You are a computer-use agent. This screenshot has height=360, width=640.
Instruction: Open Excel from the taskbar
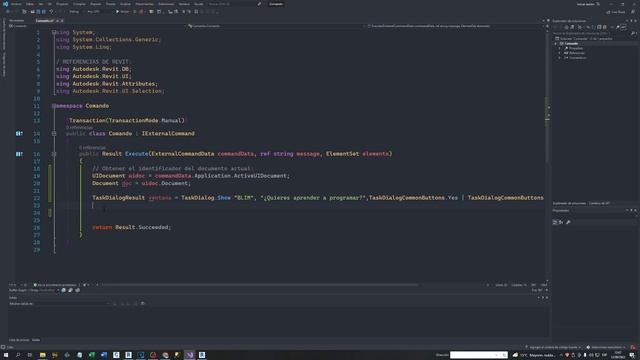[91, 355]
